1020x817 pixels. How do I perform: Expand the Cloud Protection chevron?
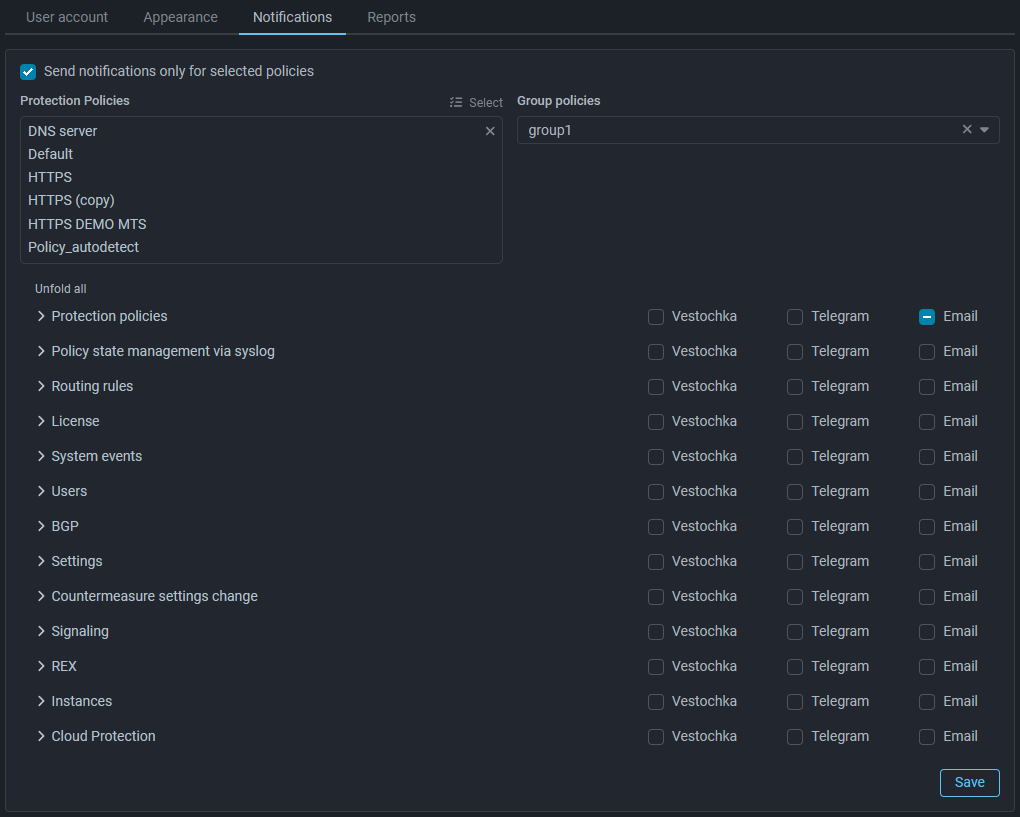[41, 736]
